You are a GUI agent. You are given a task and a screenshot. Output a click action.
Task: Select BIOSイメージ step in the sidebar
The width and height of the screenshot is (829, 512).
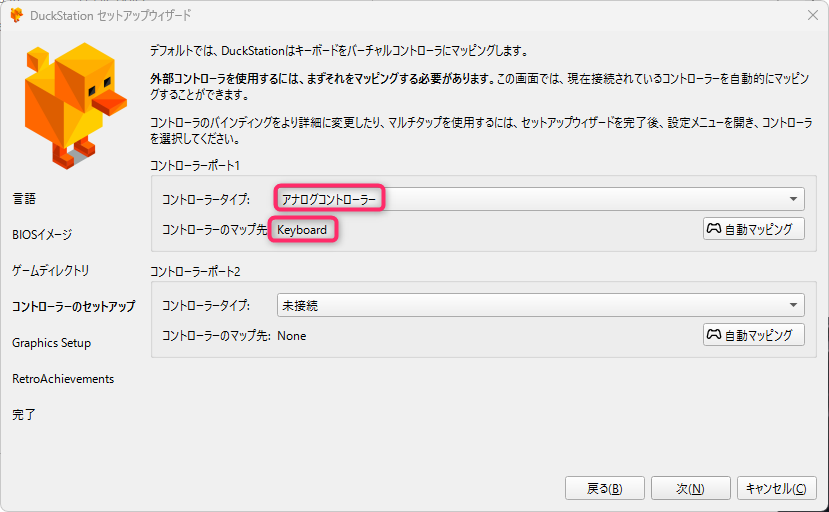tap(42, 235)
